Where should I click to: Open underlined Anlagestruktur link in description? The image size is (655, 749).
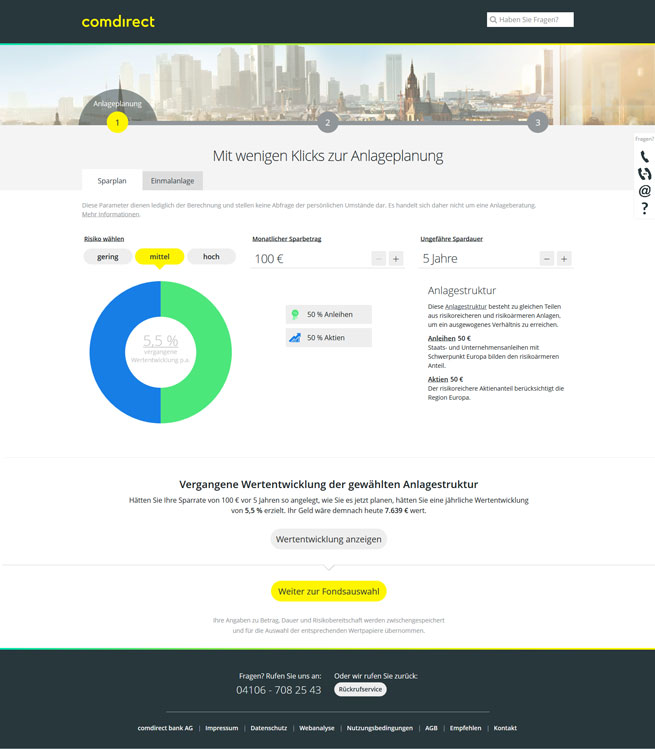pos(466,307)
